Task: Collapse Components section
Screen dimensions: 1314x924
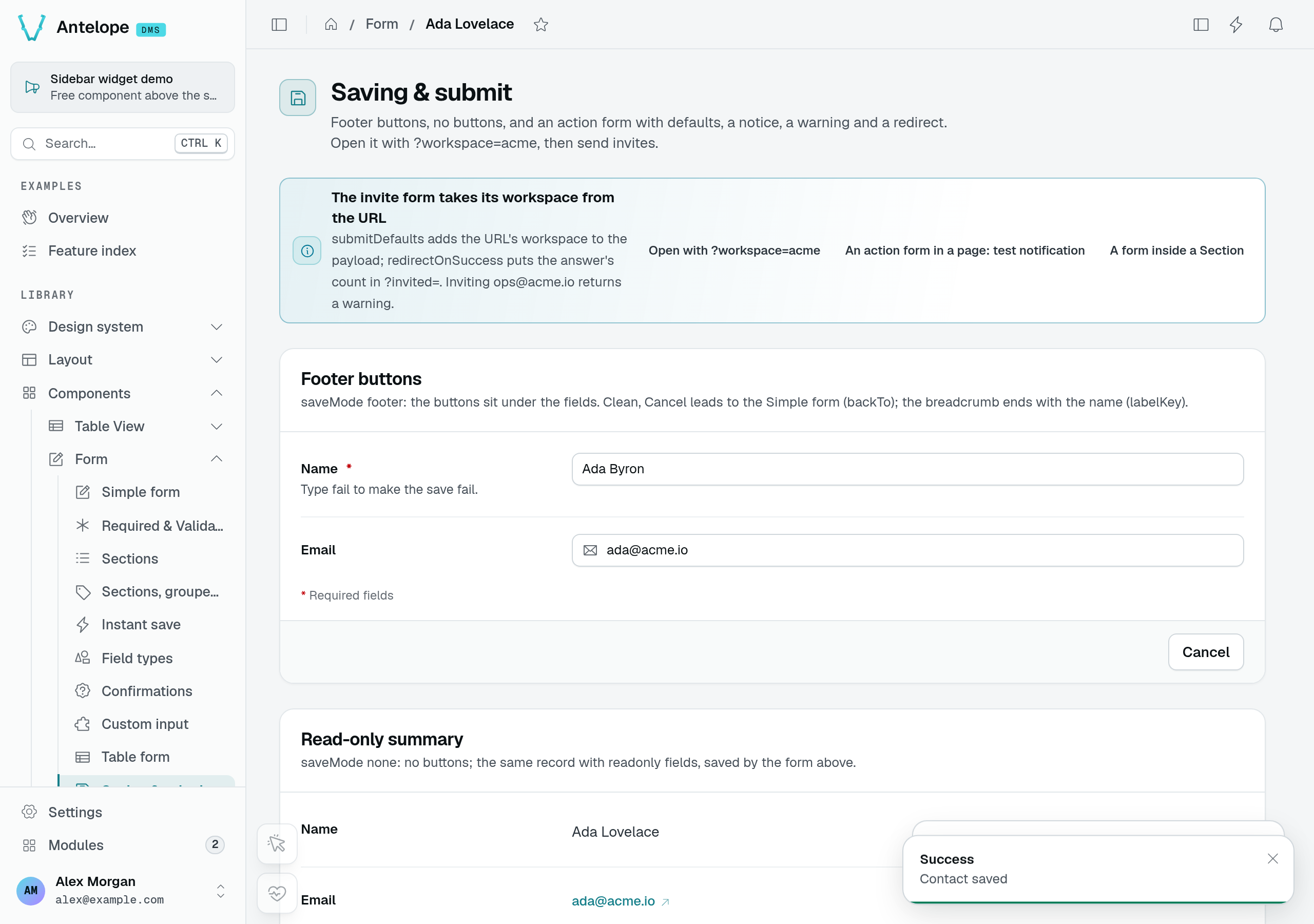Action: coord(123,393)
